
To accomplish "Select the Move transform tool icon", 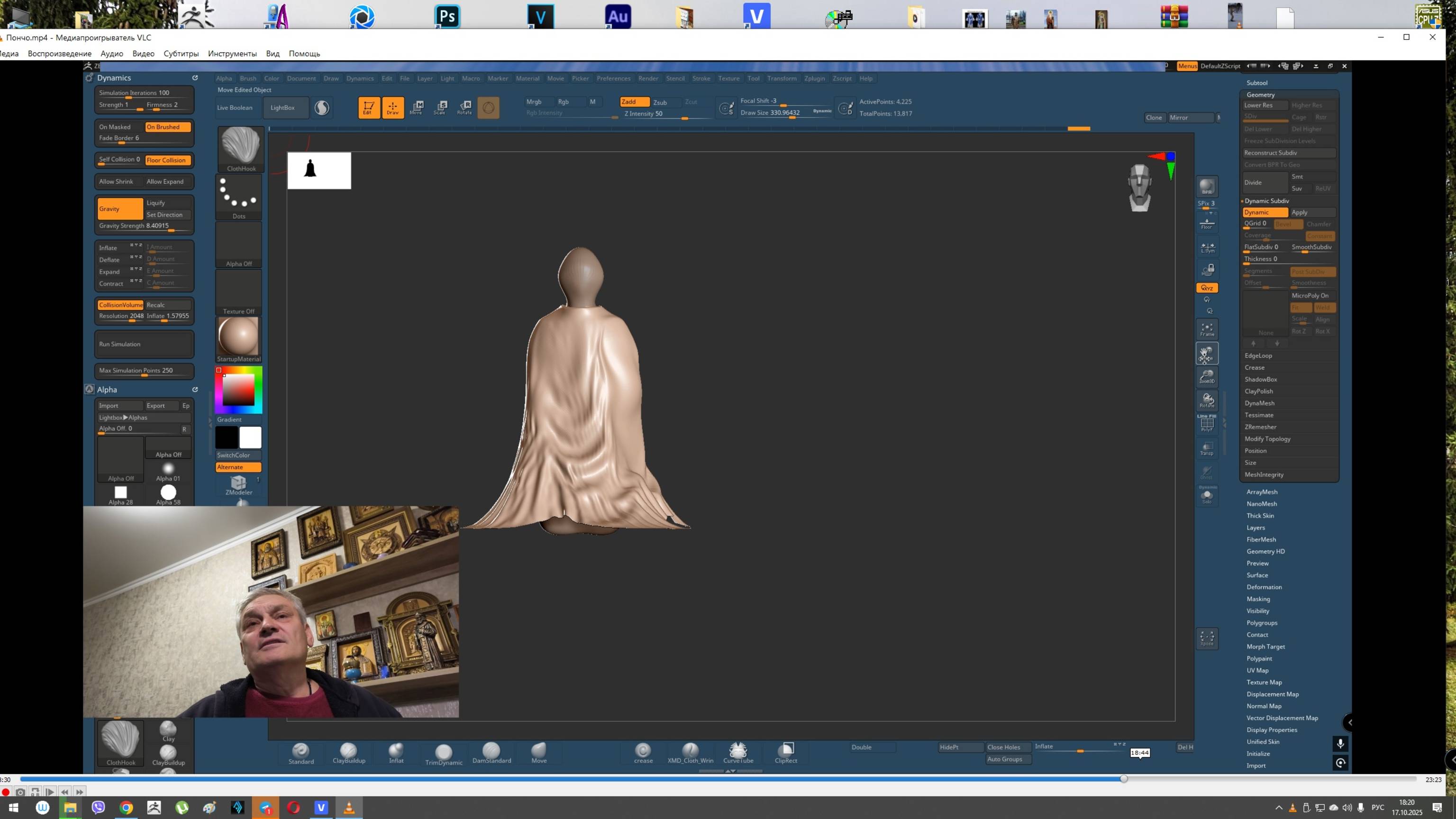I will [417, 108].
